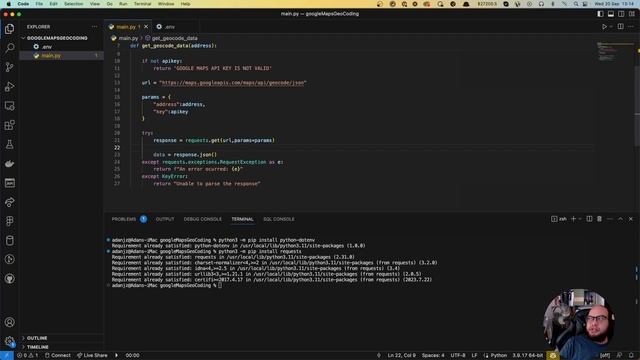
Task: Open editor More Actions ellipsis
Action: [631, 27]
